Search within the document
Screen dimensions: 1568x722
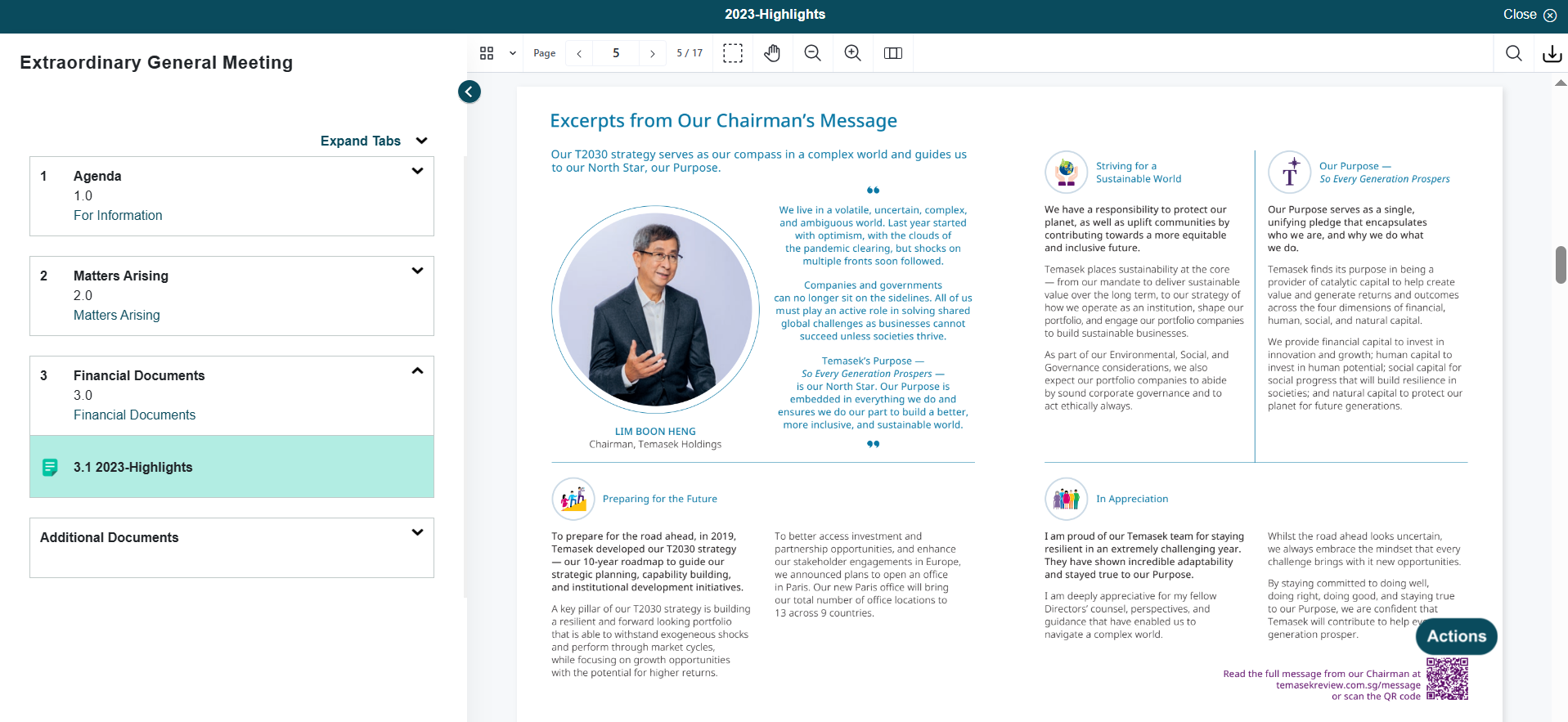click(1514, 53)
